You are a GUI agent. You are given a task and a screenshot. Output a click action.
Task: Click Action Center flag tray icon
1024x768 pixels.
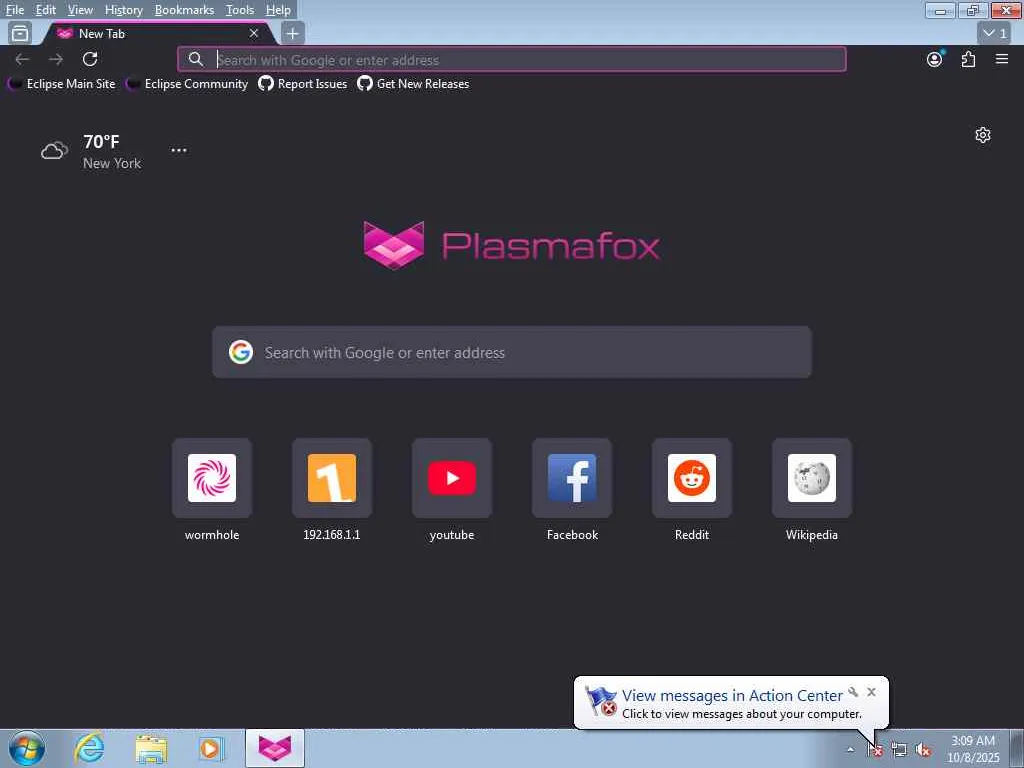click(x=875, y=750)
